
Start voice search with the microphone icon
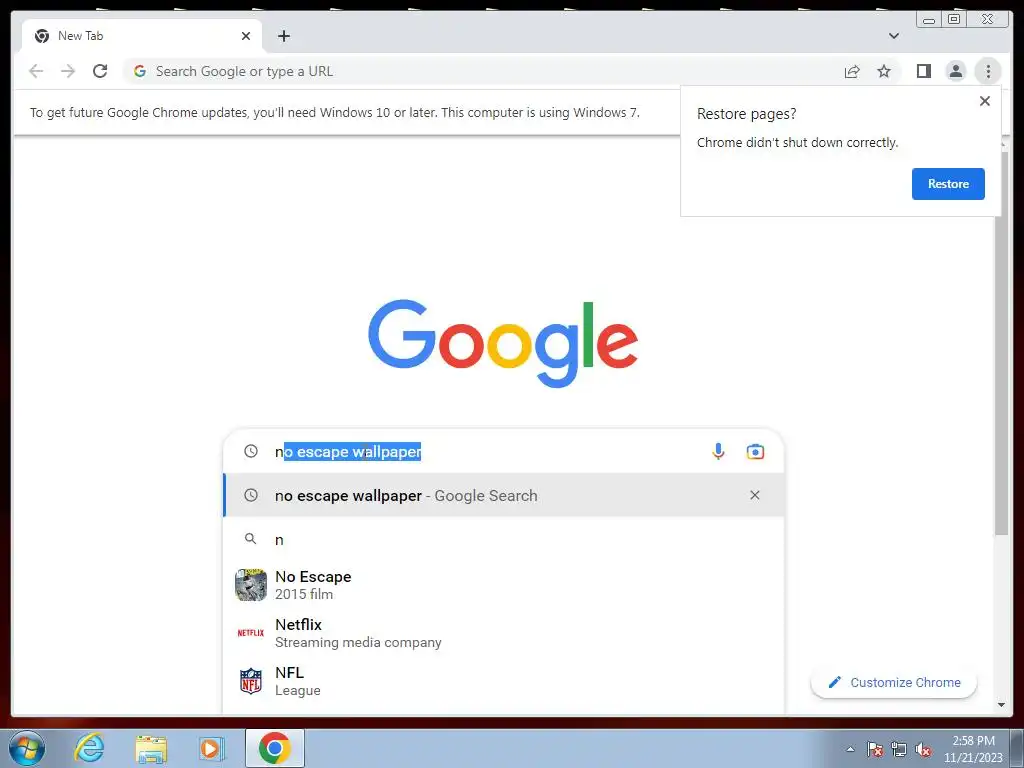pyautogui.click(x=718, y=451)
